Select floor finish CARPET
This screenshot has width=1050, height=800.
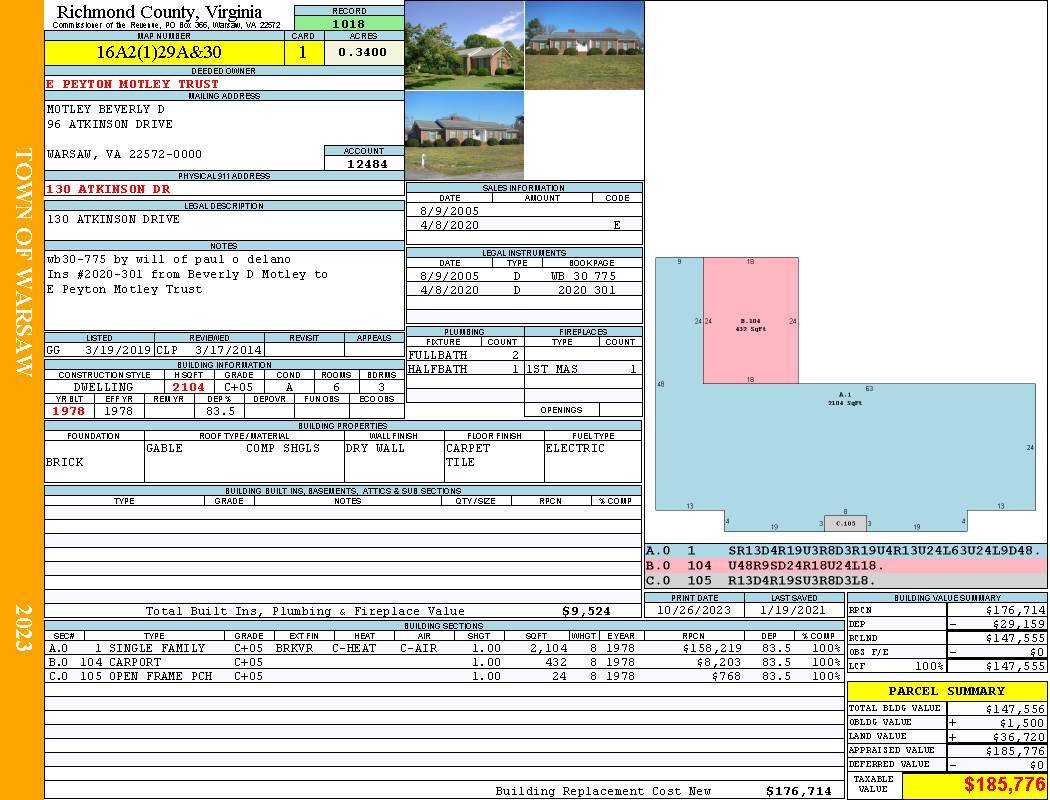pos(468,448)
